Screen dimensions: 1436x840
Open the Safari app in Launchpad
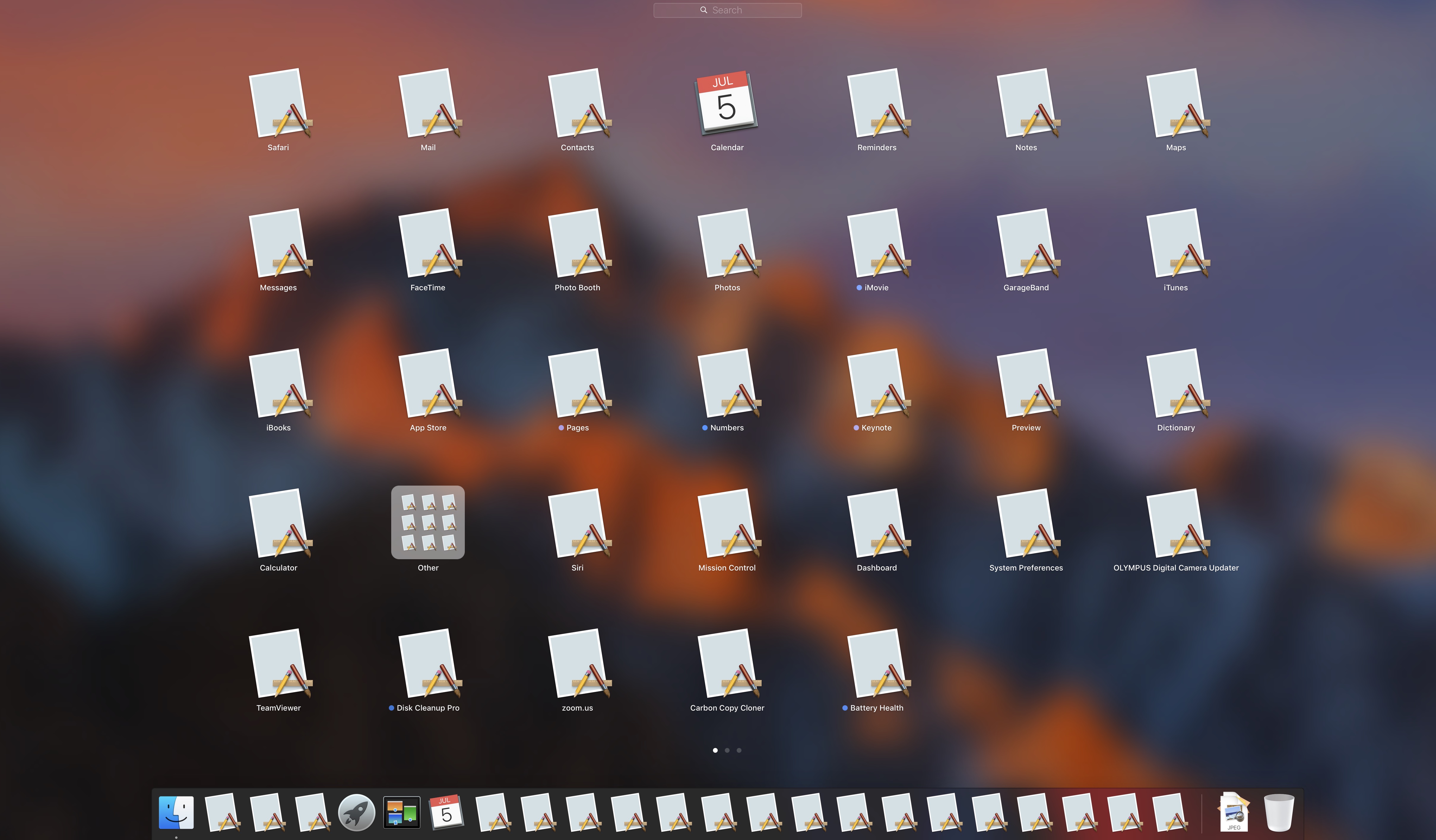coord(279,104)
